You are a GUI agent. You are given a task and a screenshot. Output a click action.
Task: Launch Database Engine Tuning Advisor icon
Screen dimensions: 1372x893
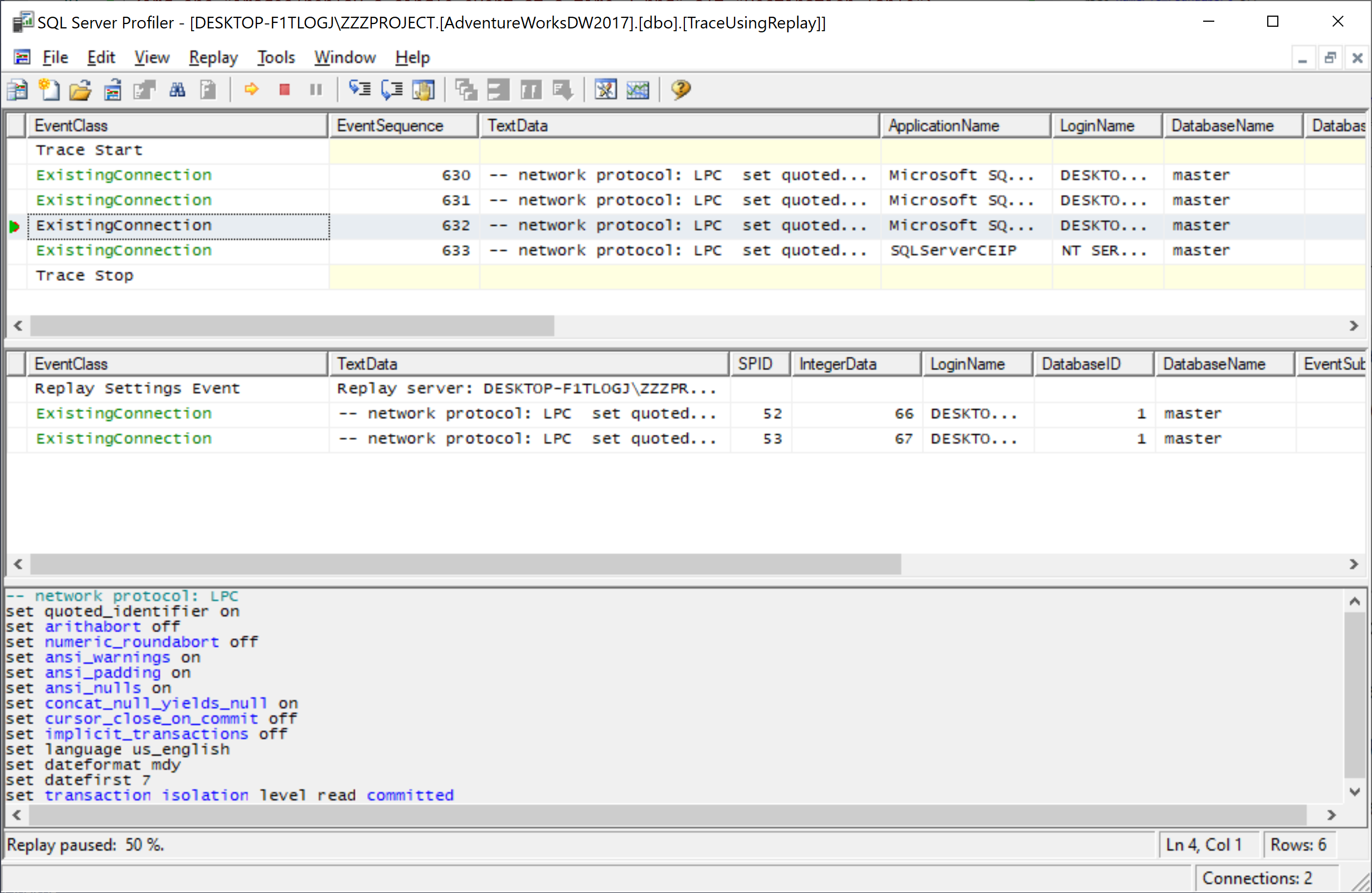(x=605, y=89)
